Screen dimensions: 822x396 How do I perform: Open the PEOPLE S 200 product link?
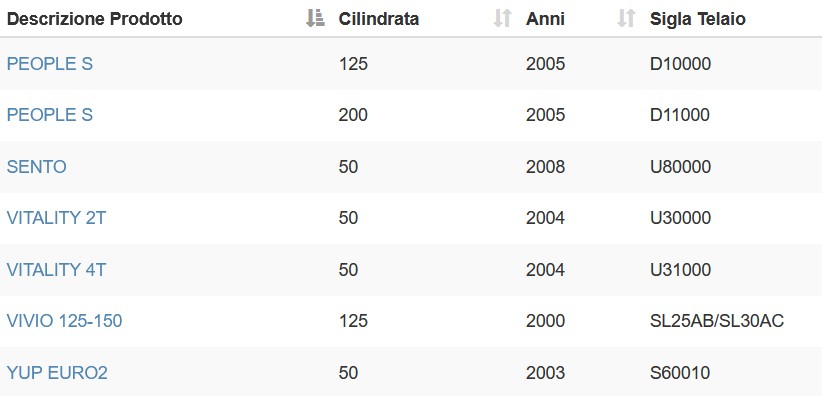pos(49,115)
